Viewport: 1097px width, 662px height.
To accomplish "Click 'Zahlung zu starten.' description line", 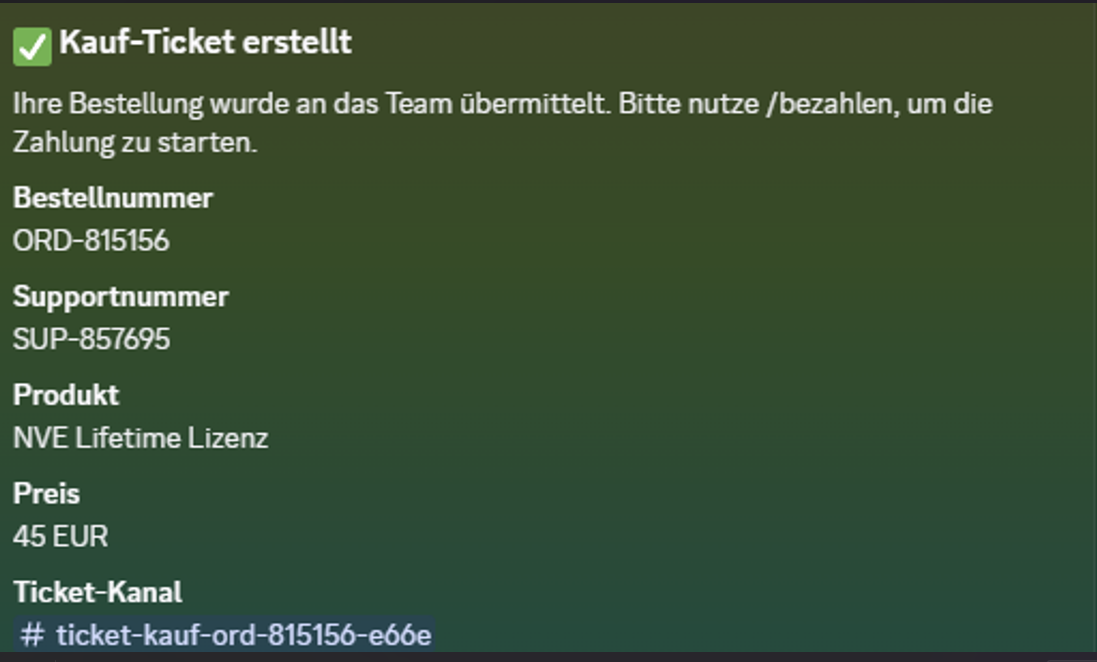I will (x=135, y=143).
